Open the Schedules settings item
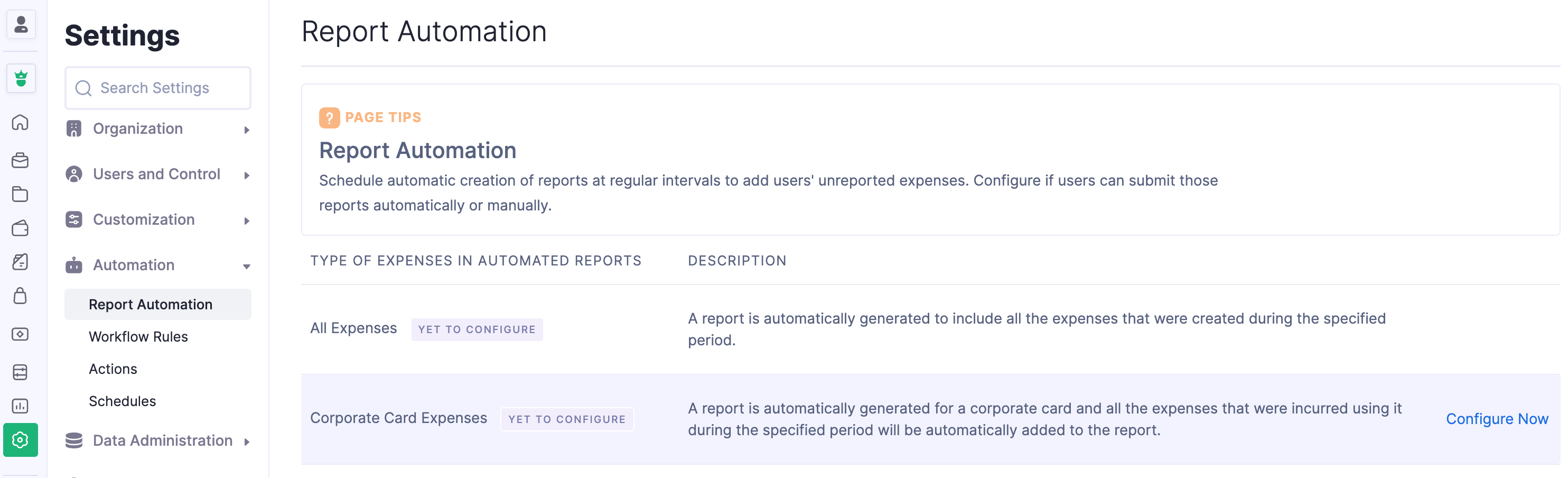Image resolution: width=1568 pixels, height=478 pixels. pos(123,401)
